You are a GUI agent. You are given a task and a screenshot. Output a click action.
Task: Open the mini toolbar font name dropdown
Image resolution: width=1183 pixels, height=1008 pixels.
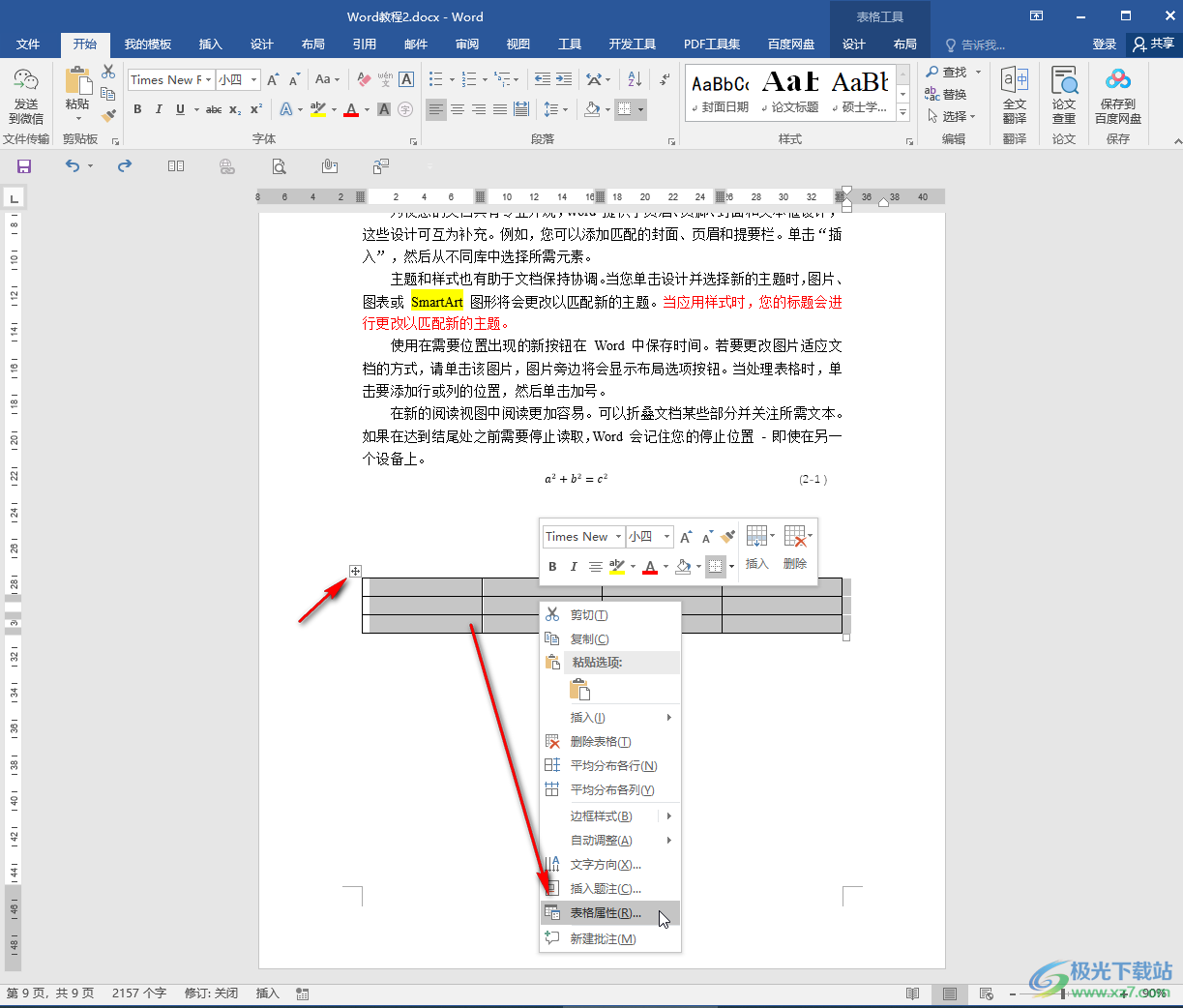618,537
